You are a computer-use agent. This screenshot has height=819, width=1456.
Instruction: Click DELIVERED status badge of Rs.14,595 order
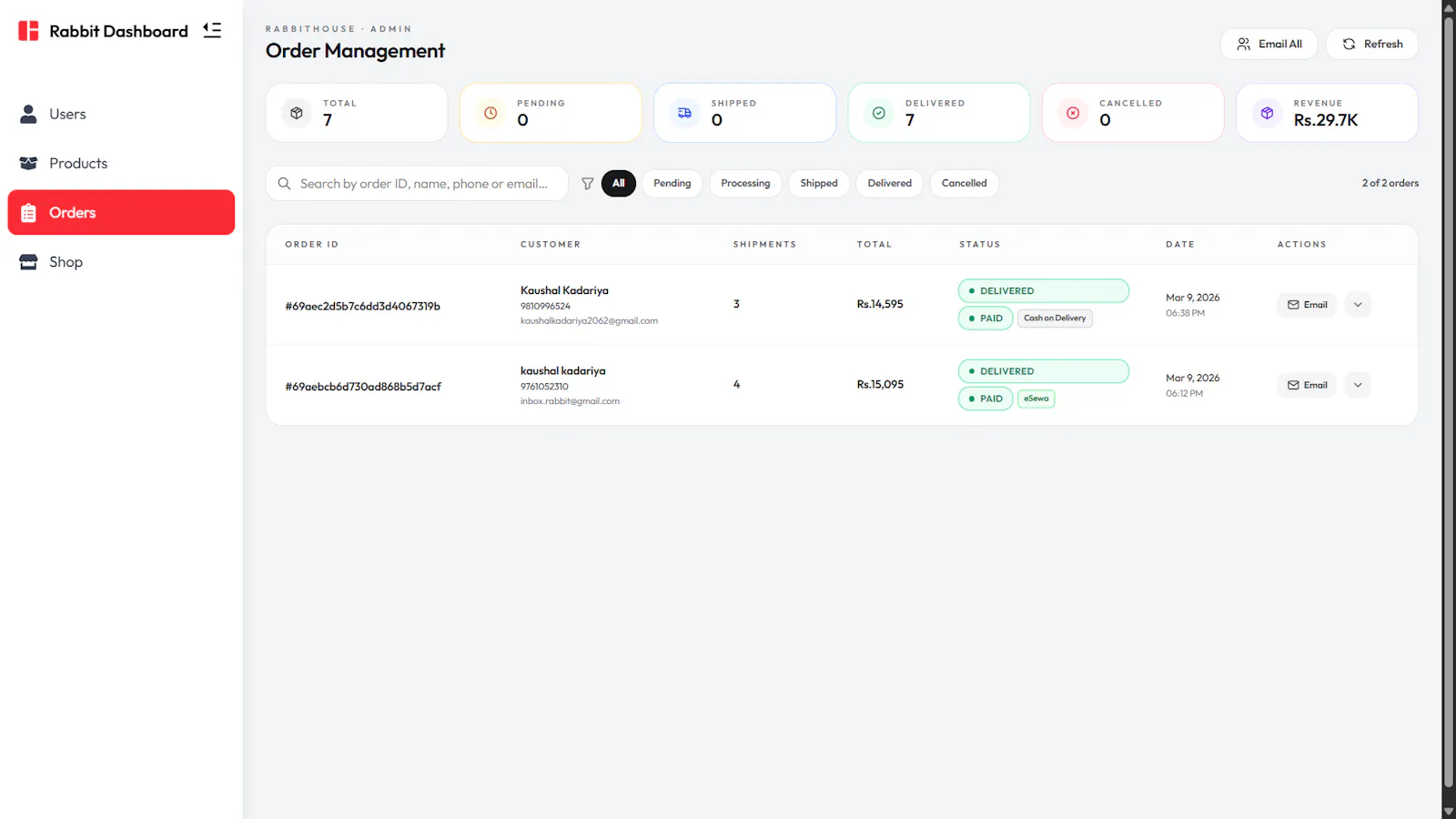point(1044,291)
